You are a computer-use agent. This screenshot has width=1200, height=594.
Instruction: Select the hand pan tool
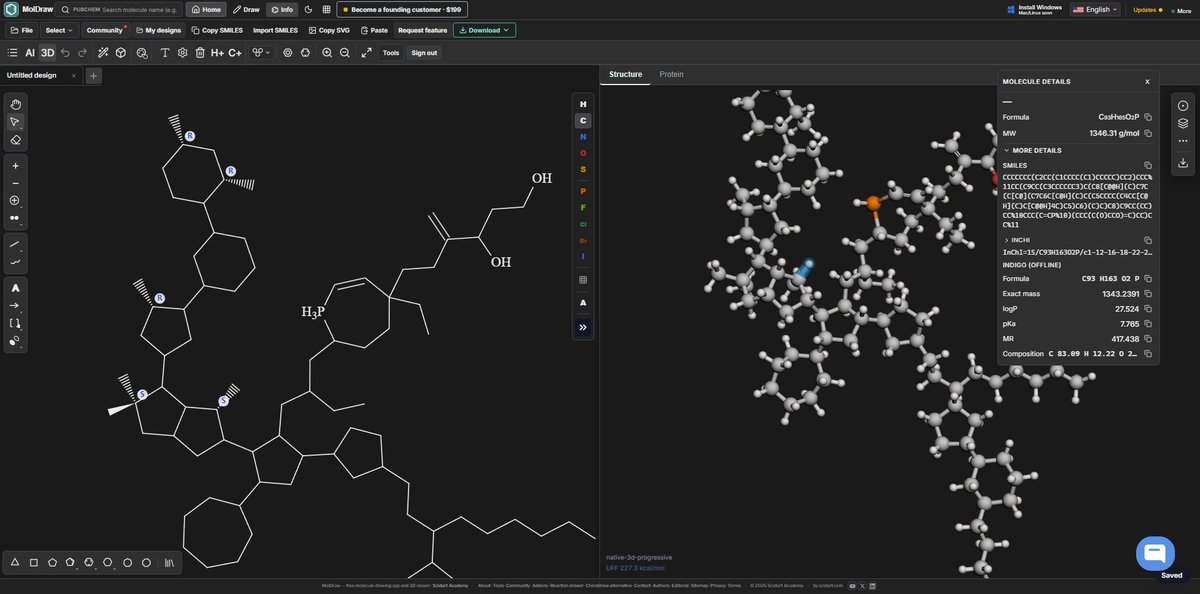point(15,104)
